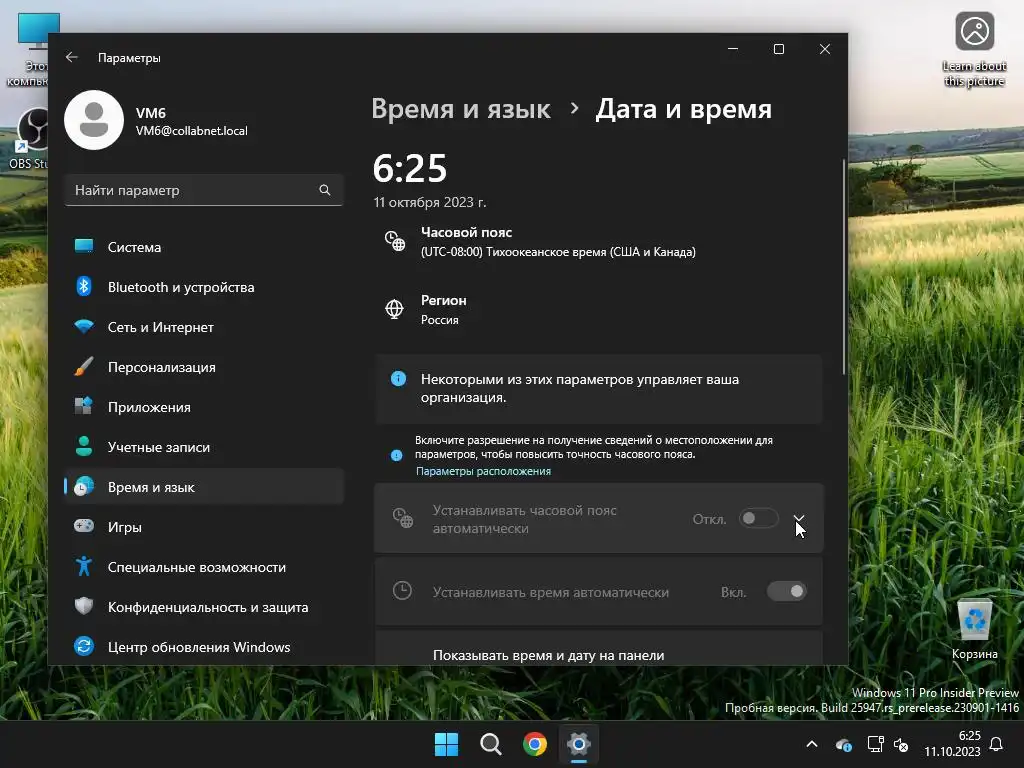1024x768 pixels.
Task: Open Конфиденциальность и защита section
Action: [204, 607]
